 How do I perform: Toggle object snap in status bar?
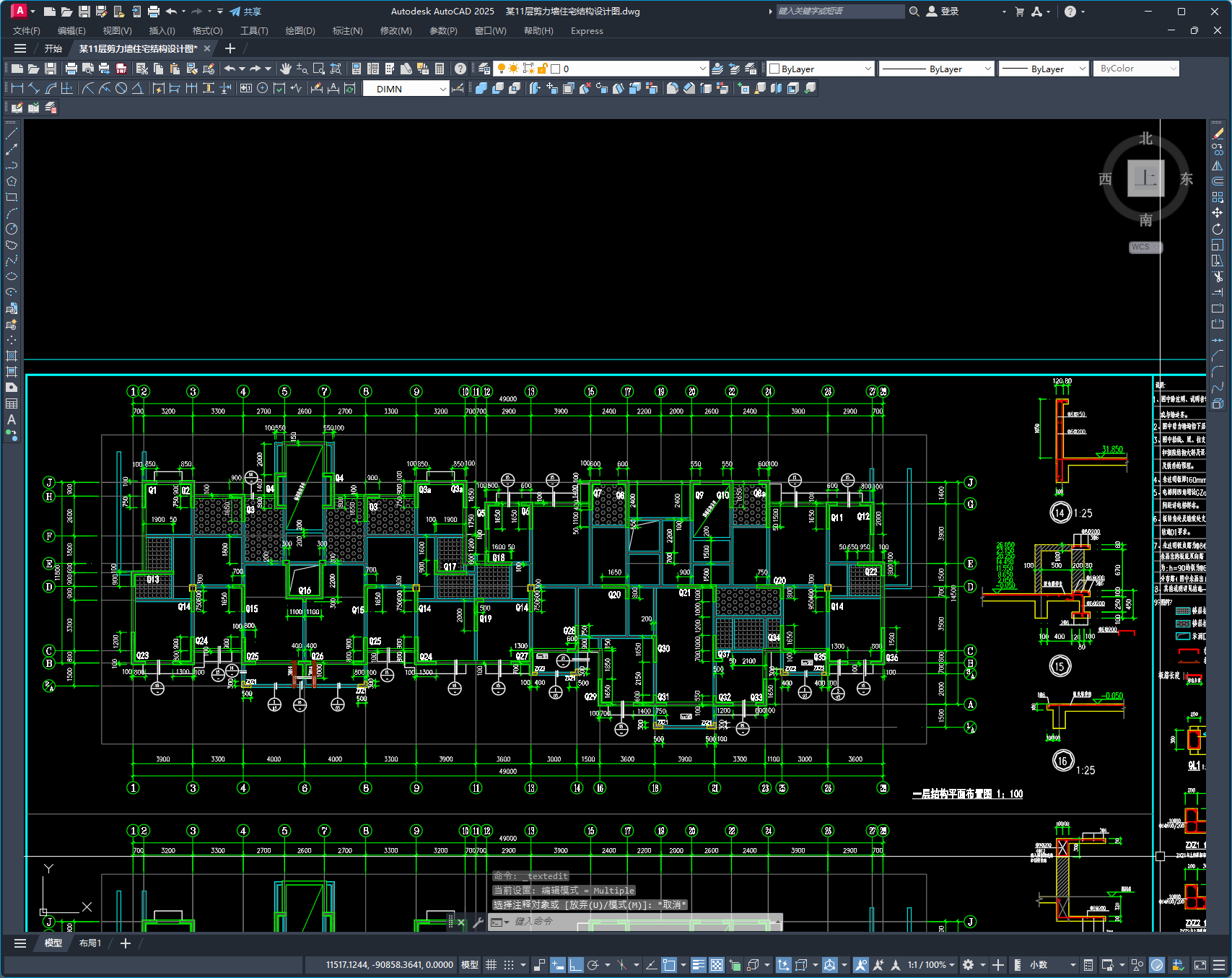pyautogui.click(x=670, y=965)
